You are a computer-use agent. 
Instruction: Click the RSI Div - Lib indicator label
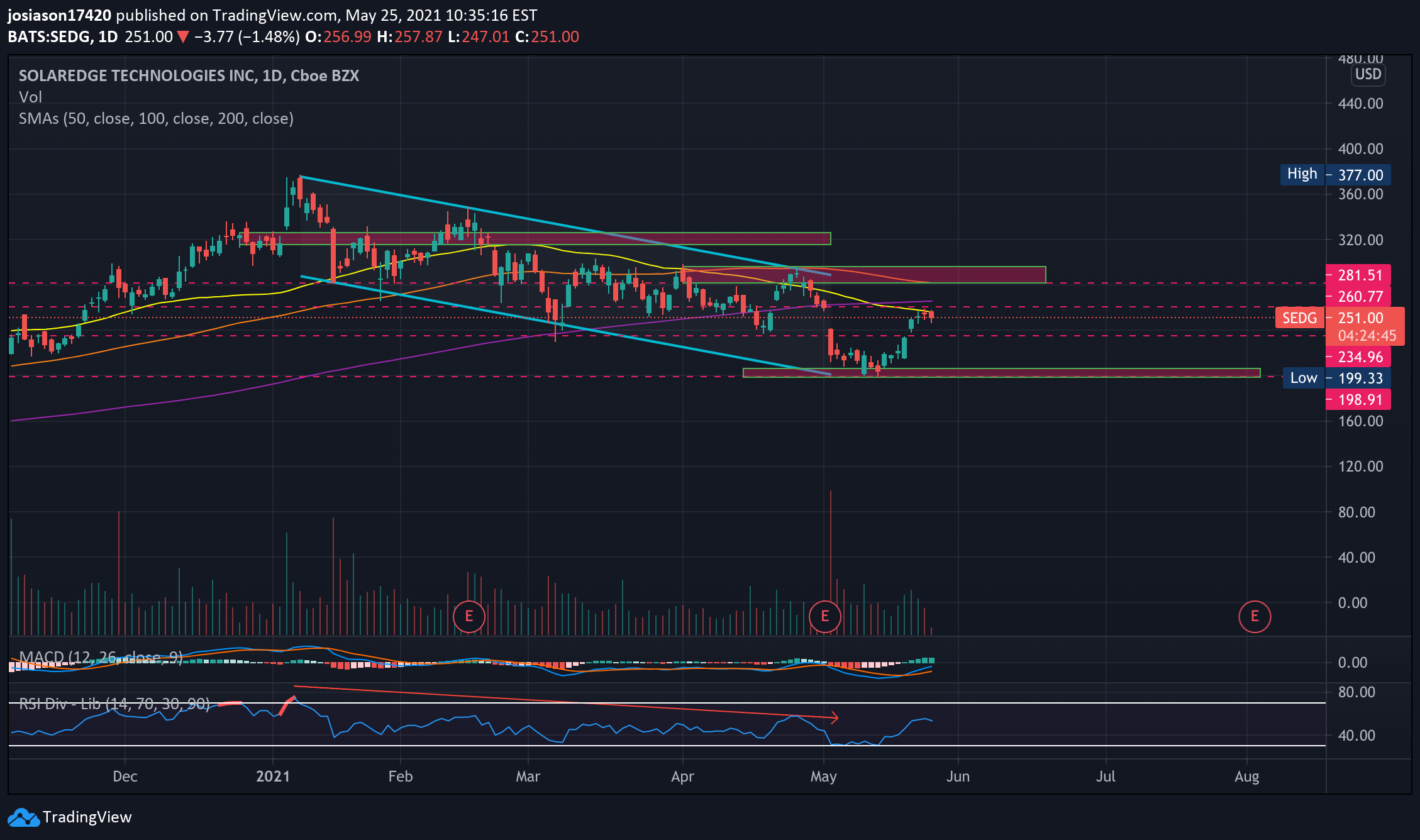114,704
